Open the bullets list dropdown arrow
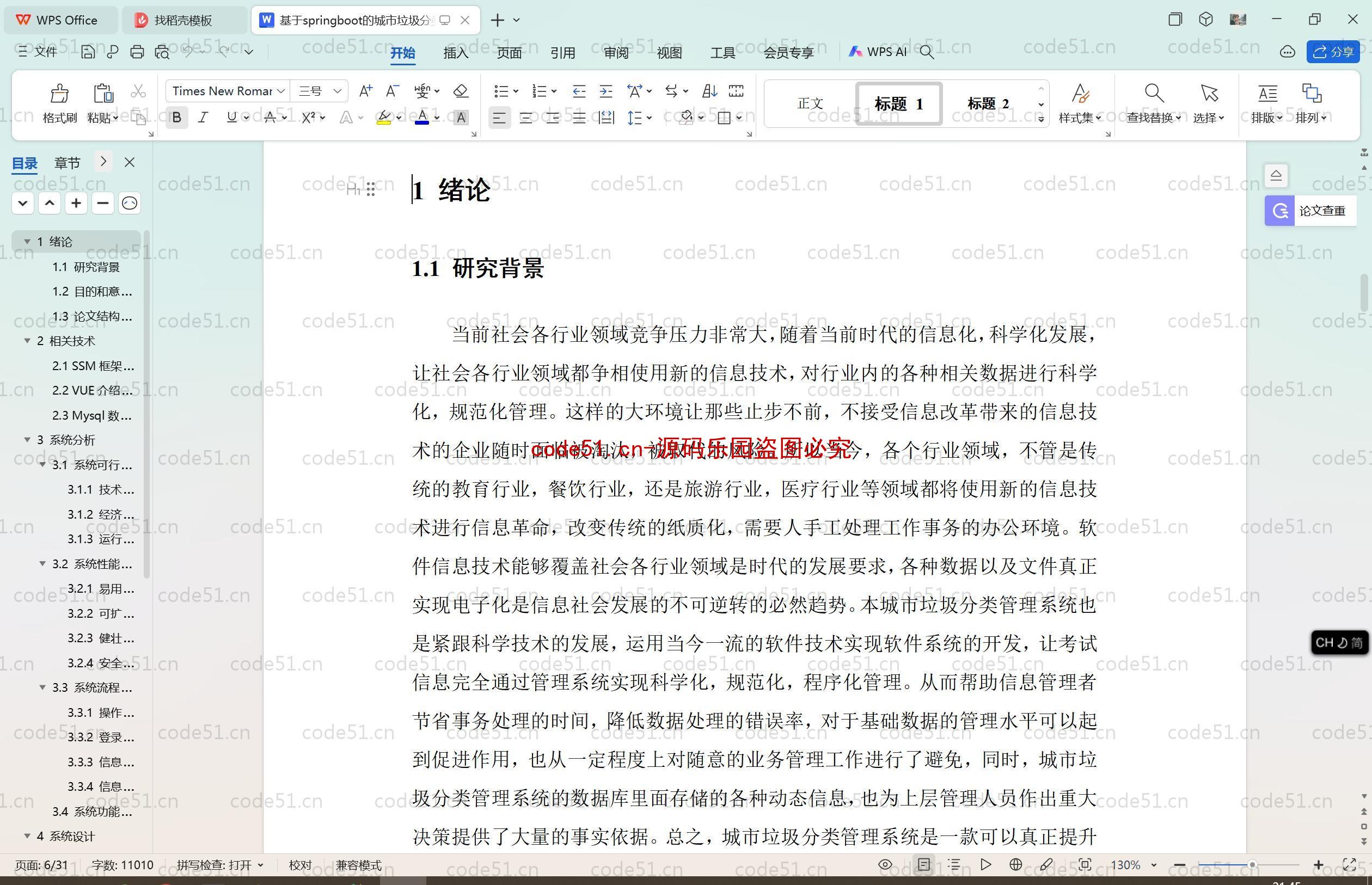This screenshot has width=1372, height=885. click(x=516, y=91)
